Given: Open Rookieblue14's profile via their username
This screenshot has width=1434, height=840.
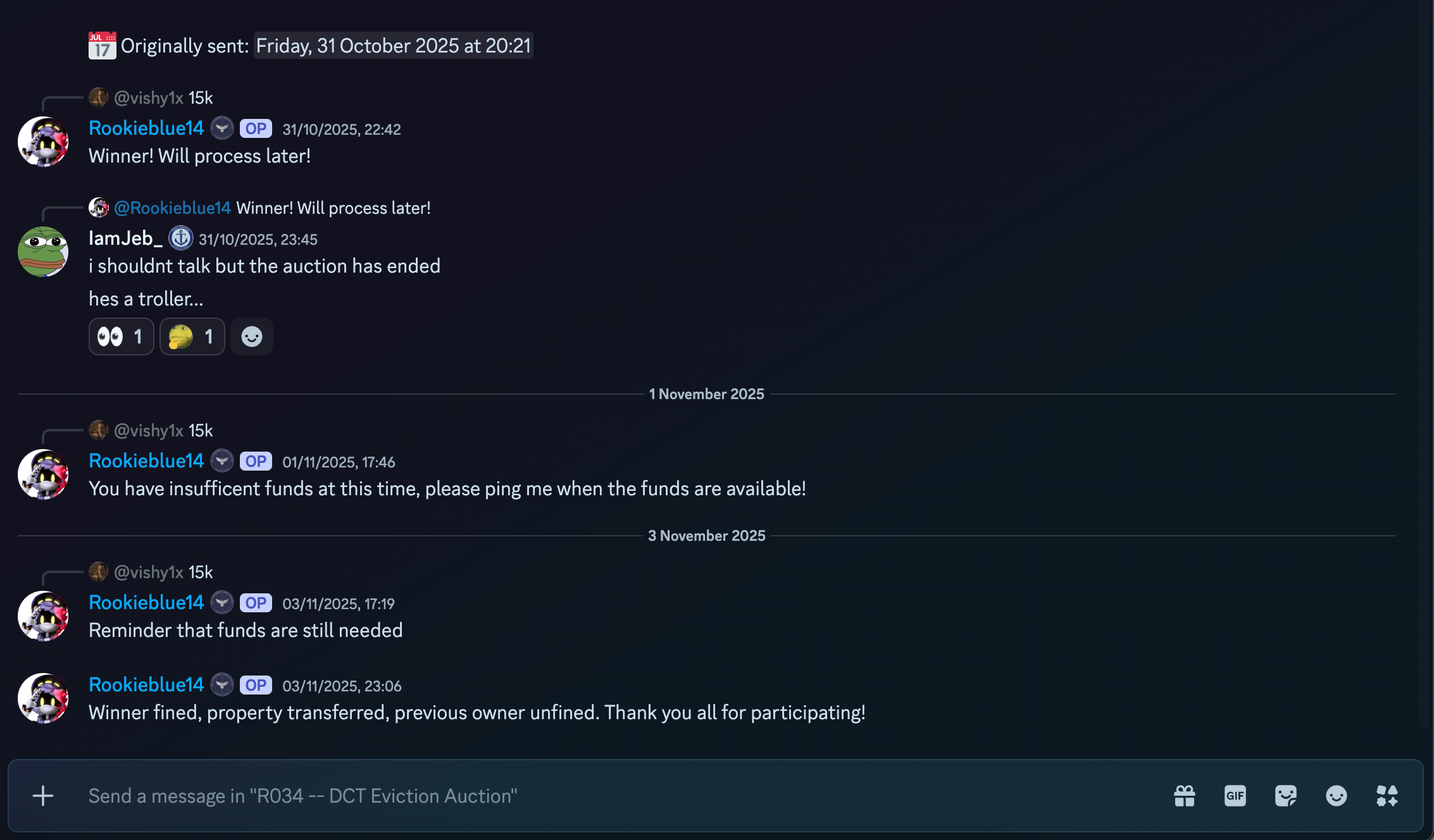Looking at the screenshot, I should click(x=146, y=128).
